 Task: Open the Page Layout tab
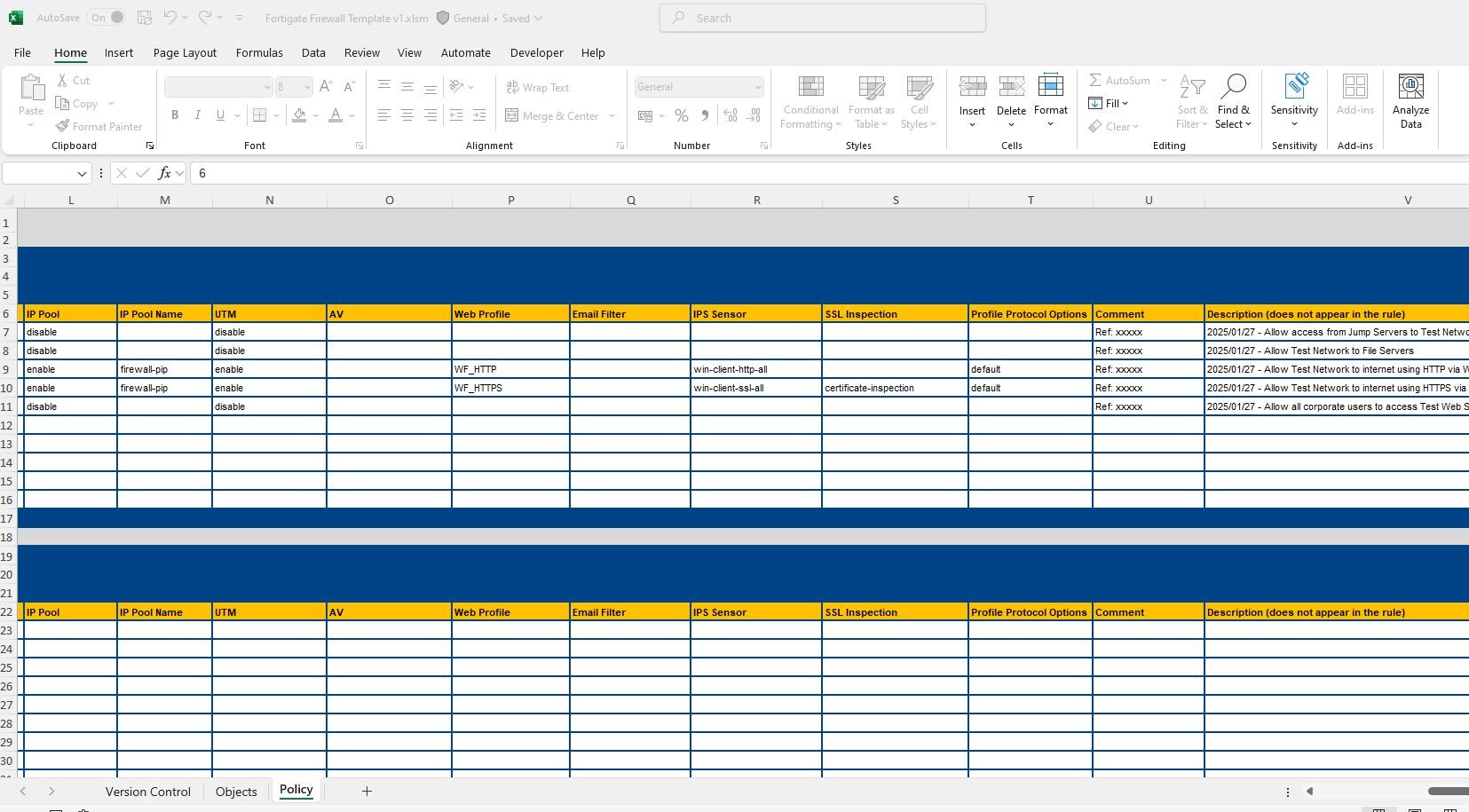point(185,52)
